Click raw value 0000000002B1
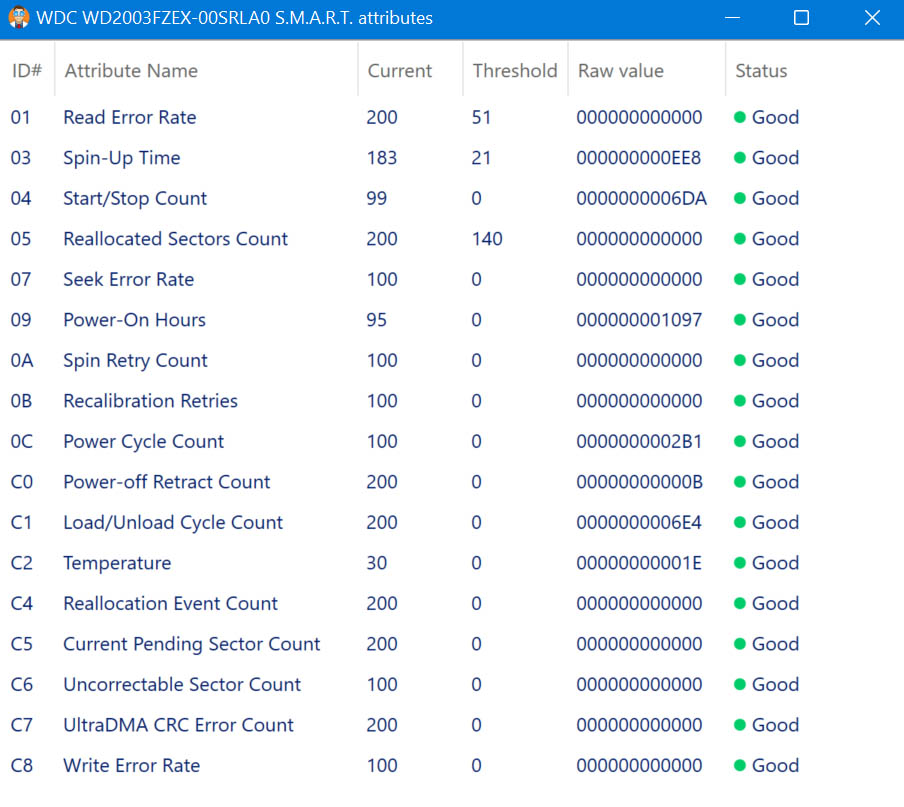The width and height of the screenshot is (904, 807). 639,441
